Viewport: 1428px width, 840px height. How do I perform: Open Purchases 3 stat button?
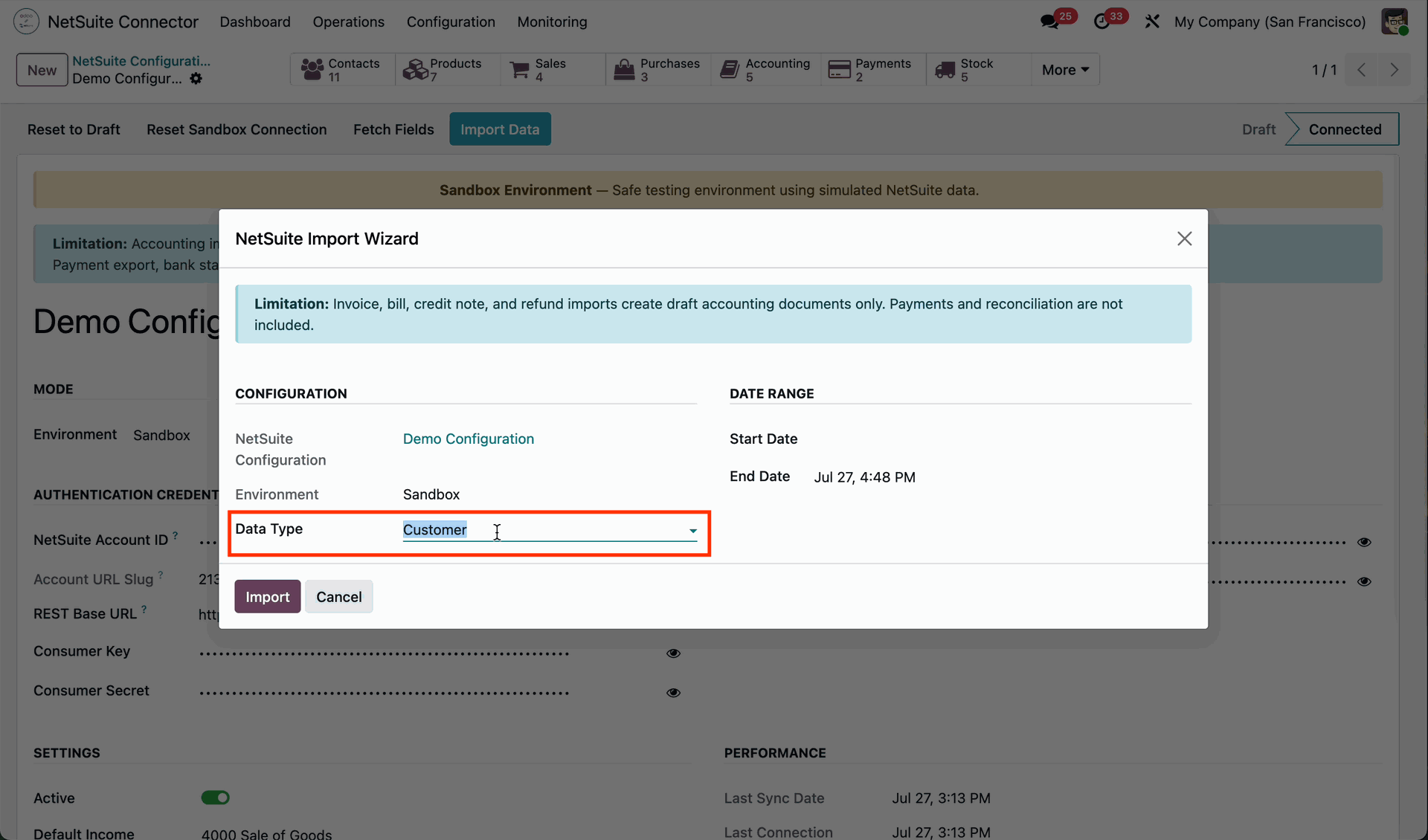[658, 70]
